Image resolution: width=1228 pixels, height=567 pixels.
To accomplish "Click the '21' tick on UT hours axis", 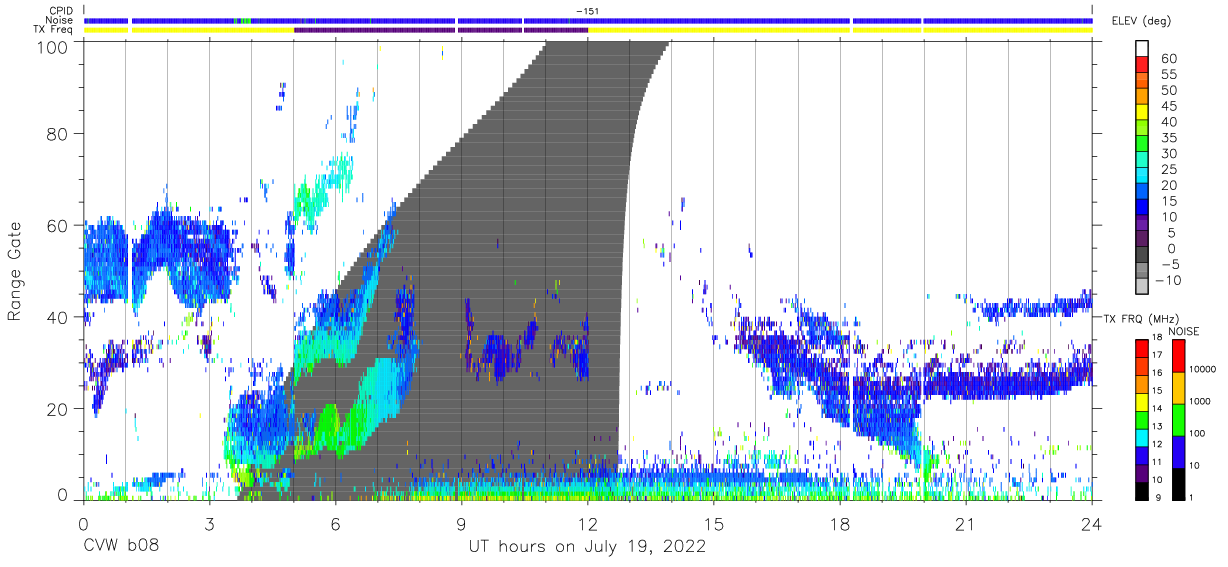I will pyautogui.click(x=966, y=524).
